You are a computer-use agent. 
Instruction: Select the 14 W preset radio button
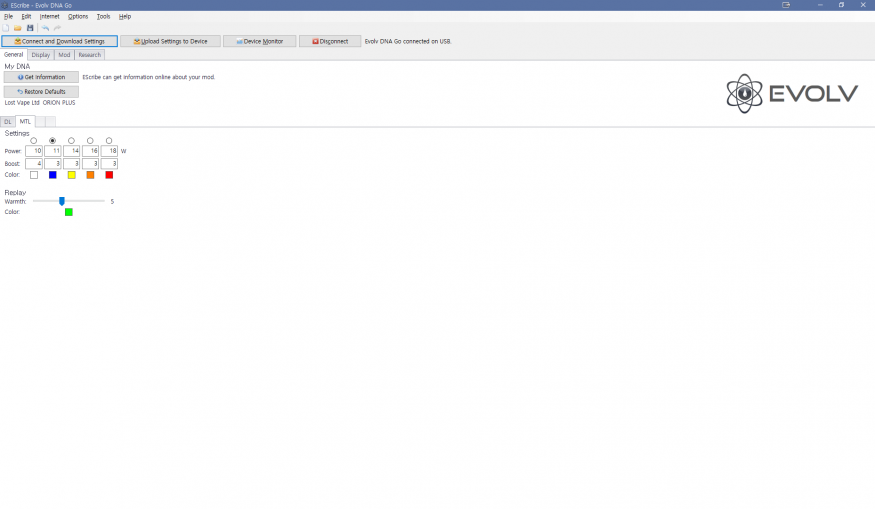click(71, 141)
